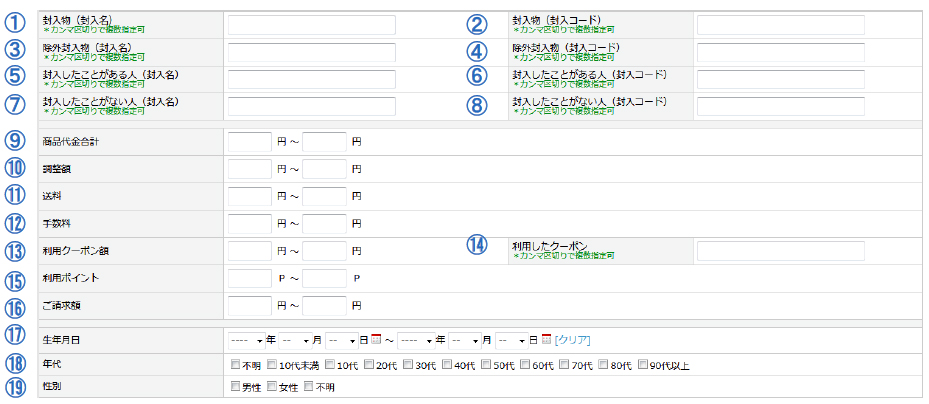
Task: Click the 送料 maximum amount field
Action: pyautogui.click(x=324, y=196)
